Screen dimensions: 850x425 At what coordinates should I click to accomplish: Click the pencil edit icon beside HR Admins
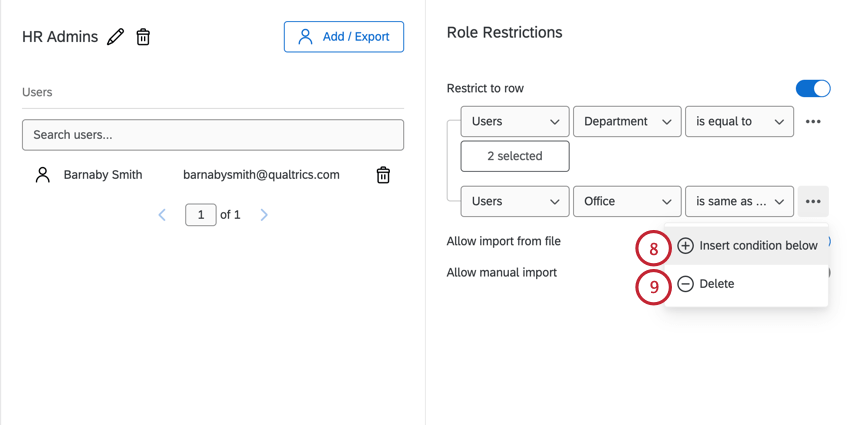point(116,37)
